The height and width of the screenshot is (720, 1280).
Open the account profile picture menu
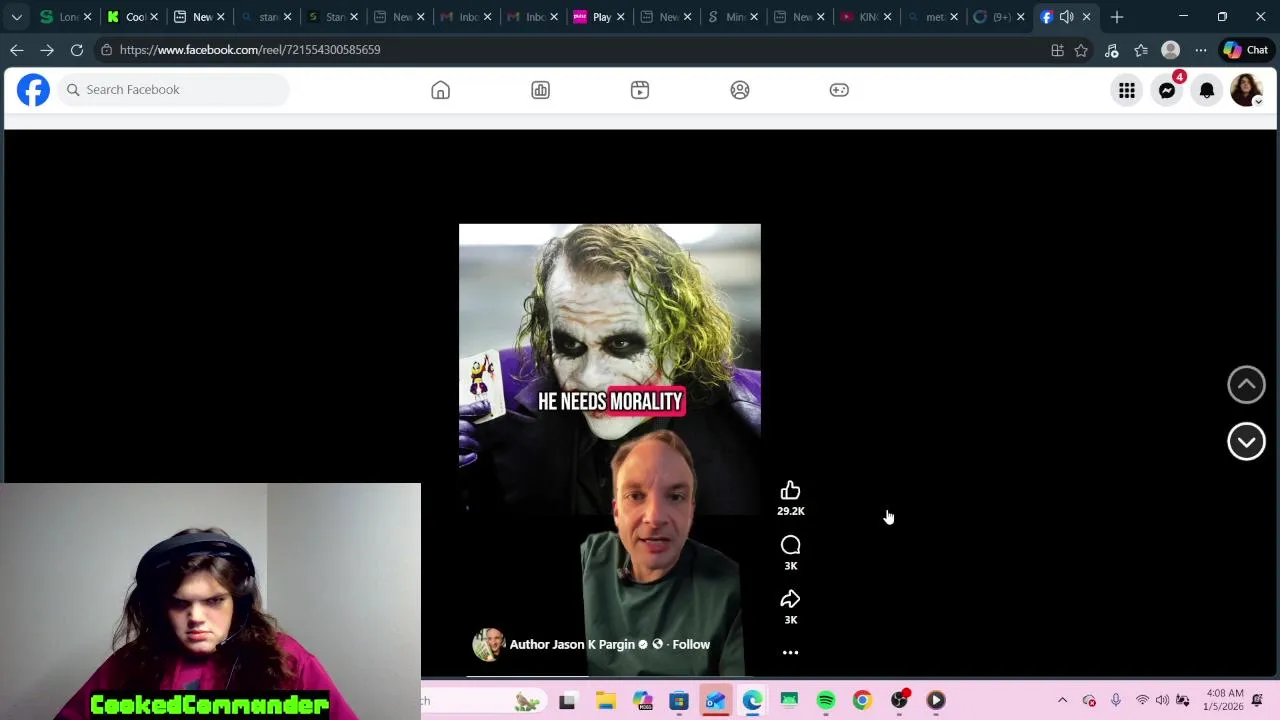point(1246,90)
